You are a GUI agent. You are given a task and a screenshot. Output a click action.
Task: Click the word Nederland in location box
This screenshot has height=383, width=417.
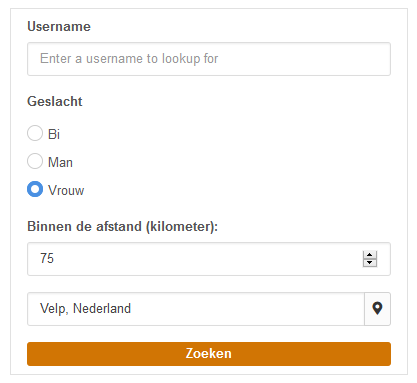(x=102, y=308)
